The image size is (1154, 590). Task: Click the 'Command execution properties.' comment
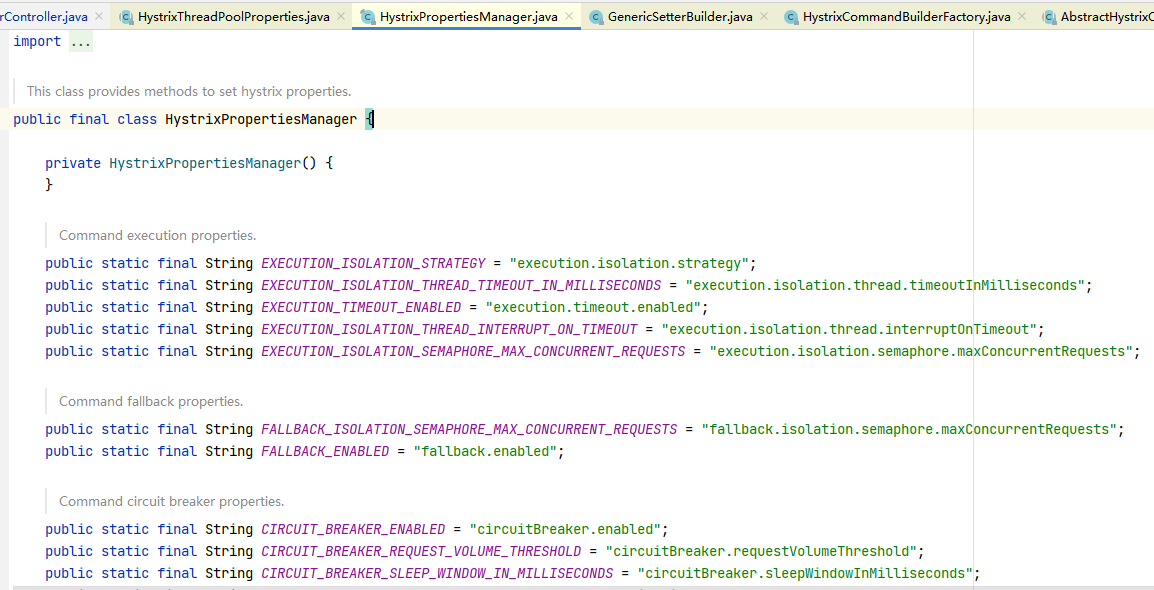[157, 235]
